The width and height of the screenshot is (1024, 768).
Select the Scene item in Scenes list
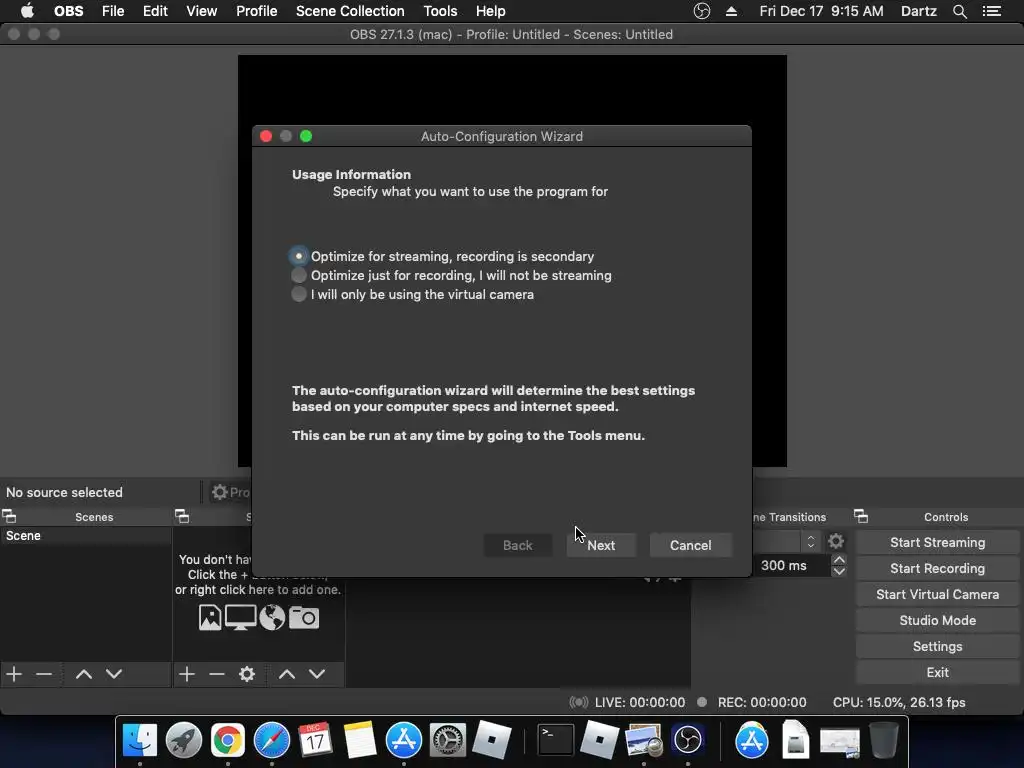coord(86,536)
